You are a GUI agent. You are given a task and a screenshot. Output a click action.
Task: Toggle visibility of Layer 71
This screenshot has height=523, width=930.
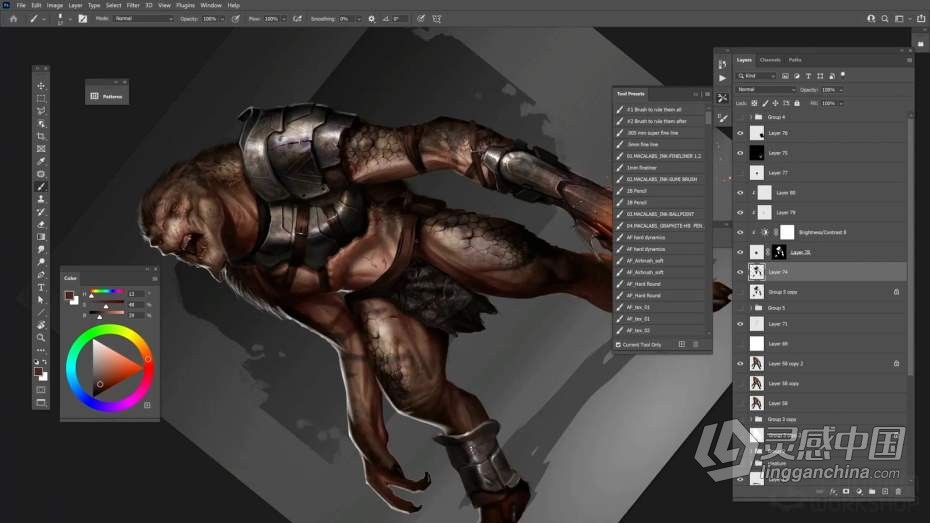[x=740, y=324]
